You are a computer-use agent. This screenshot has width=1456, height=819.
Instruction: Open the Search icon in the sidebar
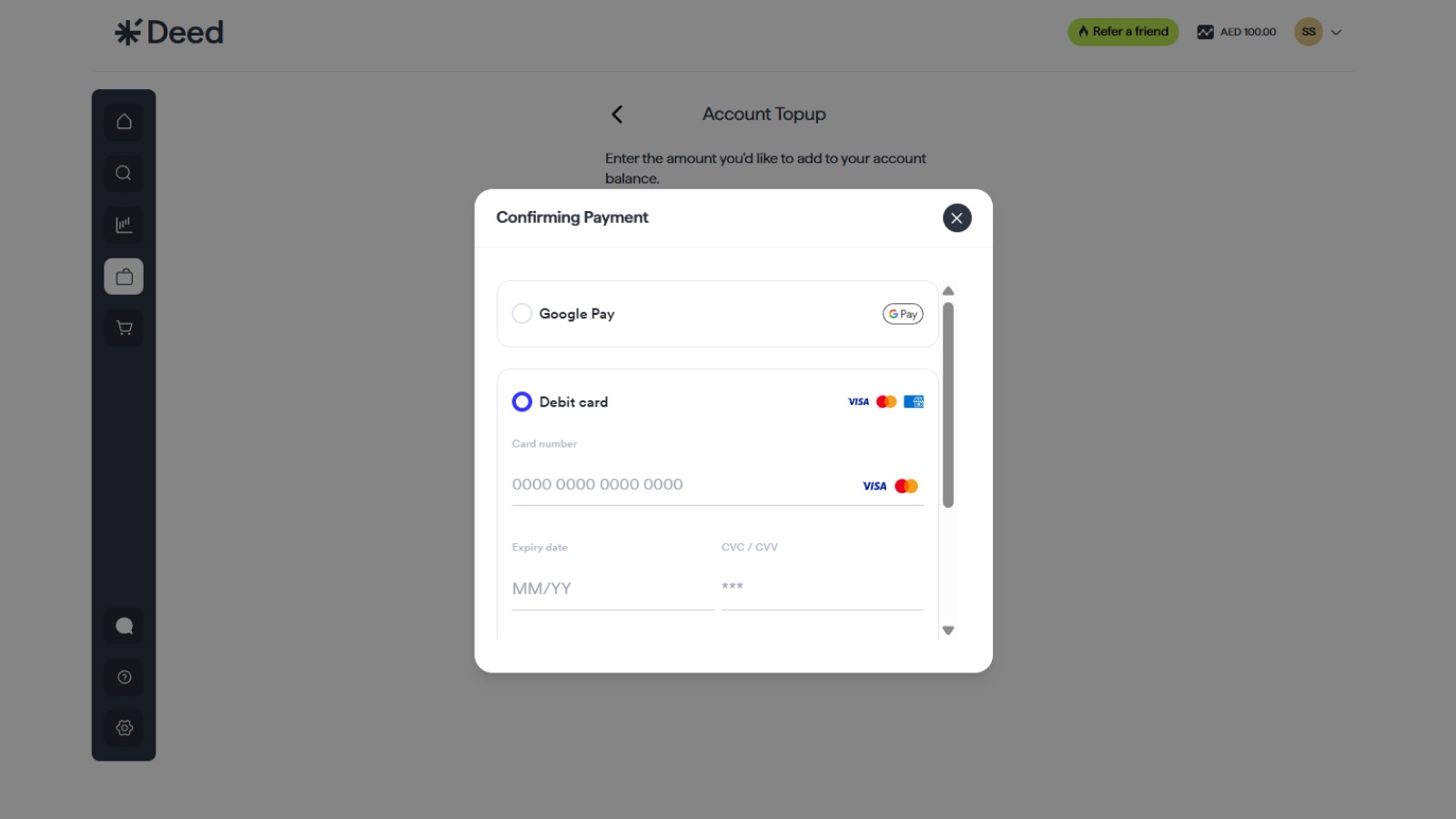pyautogui.click(x=124, y=173)
